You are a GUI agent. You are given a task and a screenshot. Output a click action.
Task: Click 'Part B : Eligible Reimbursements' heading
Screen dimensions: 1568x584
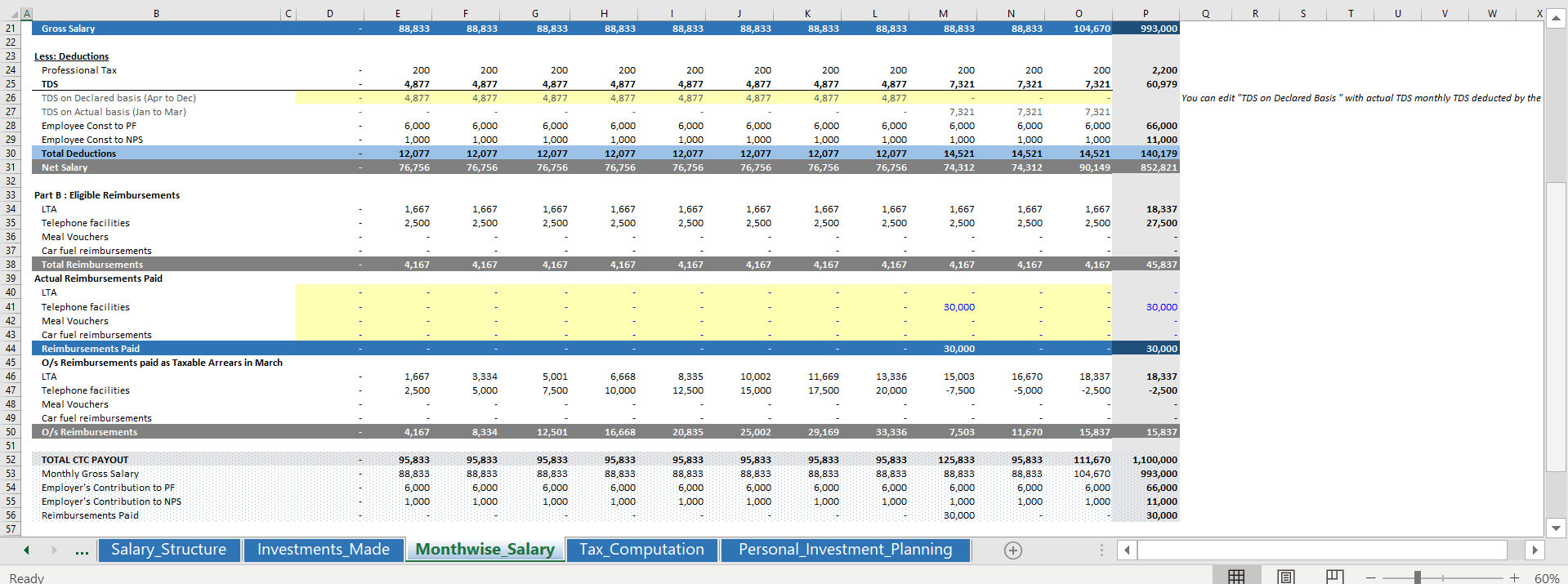click(107, 195)
